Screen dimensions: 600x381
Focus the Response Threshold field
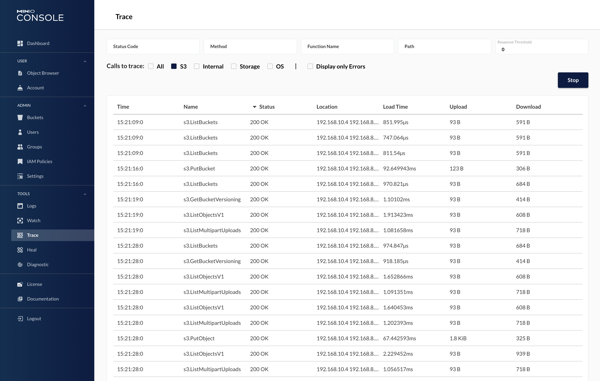pos(542,46)
